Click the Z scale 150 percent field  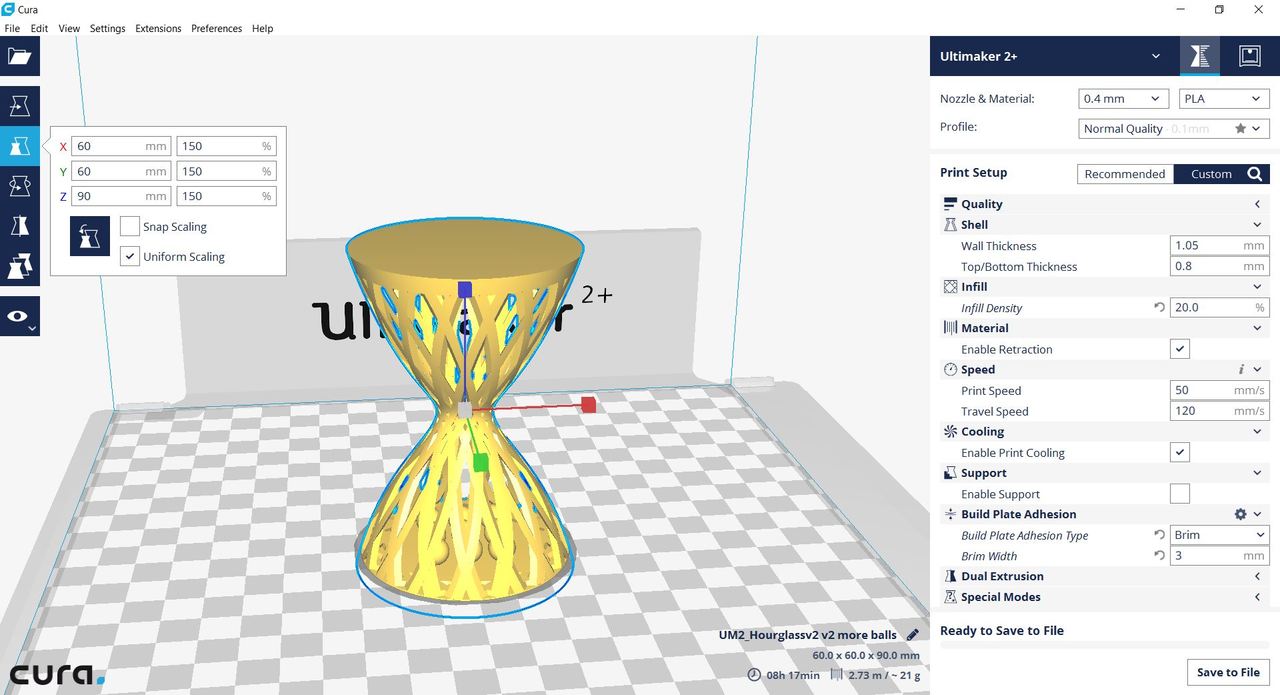[226, 196]
